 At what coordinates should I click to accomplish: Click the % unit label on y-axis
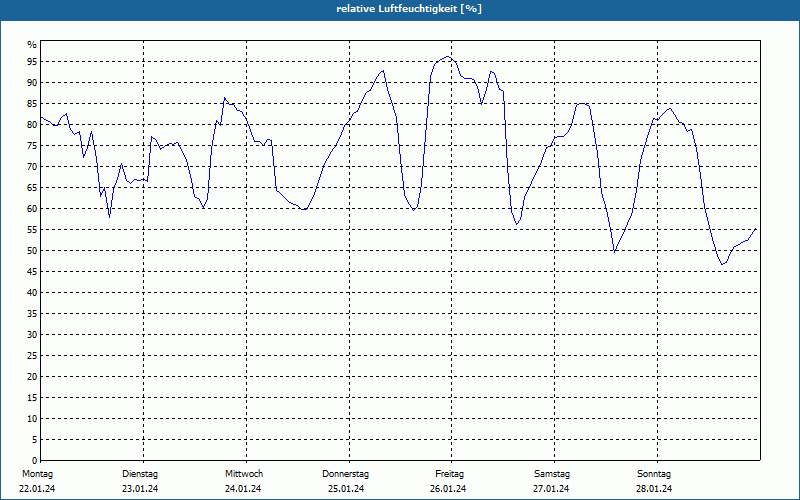(32, 45)
